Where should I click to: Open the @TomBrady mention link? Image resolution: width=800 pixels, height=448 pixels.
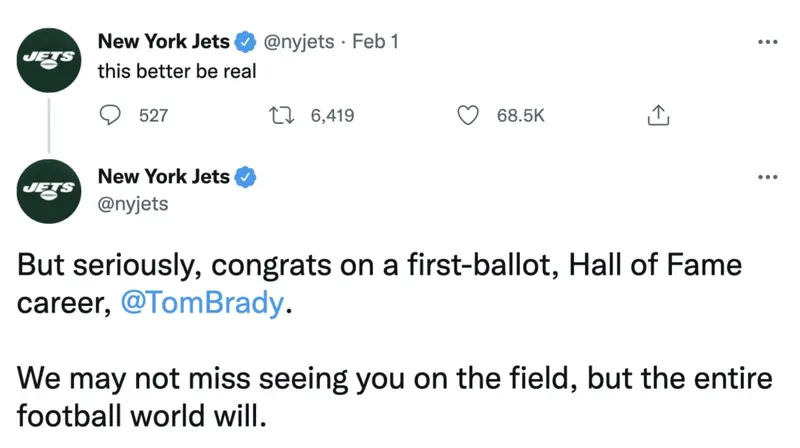coord(201,304)
